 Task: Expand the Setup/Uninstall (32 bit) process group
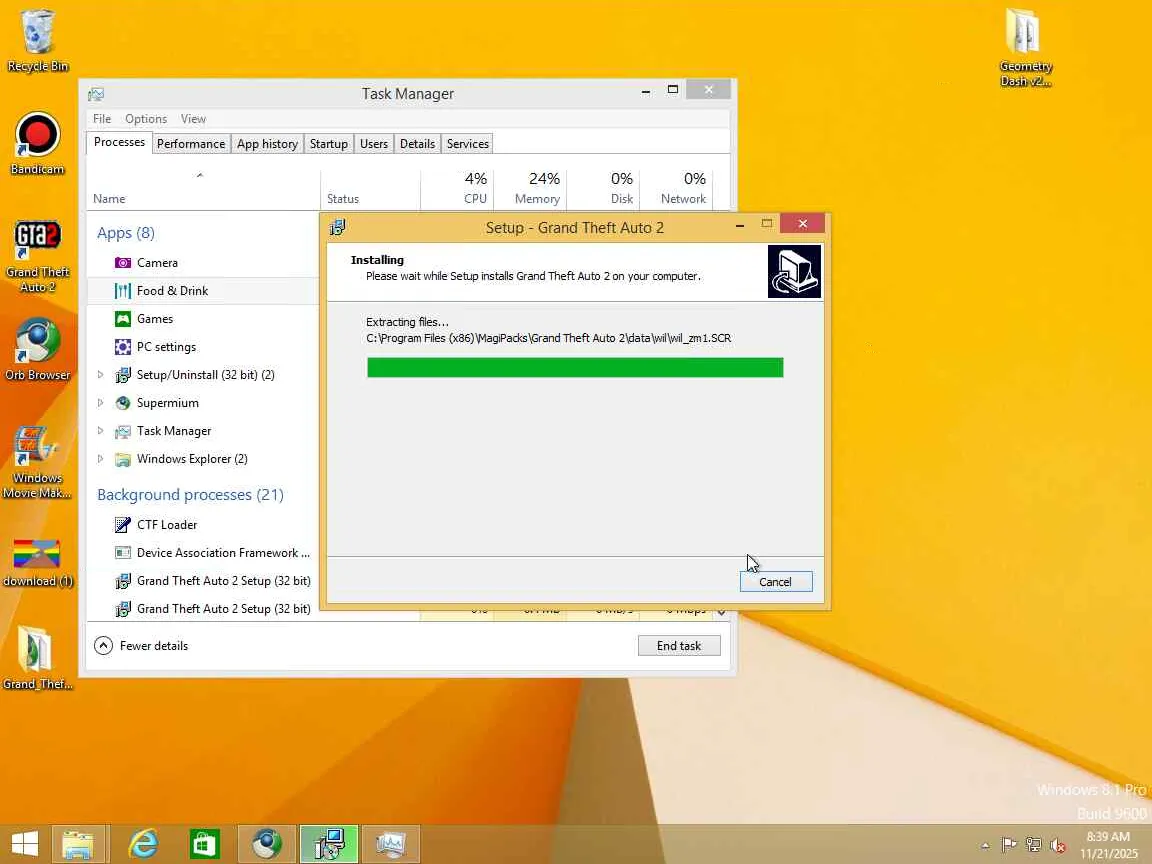click(x=101, y=375)
